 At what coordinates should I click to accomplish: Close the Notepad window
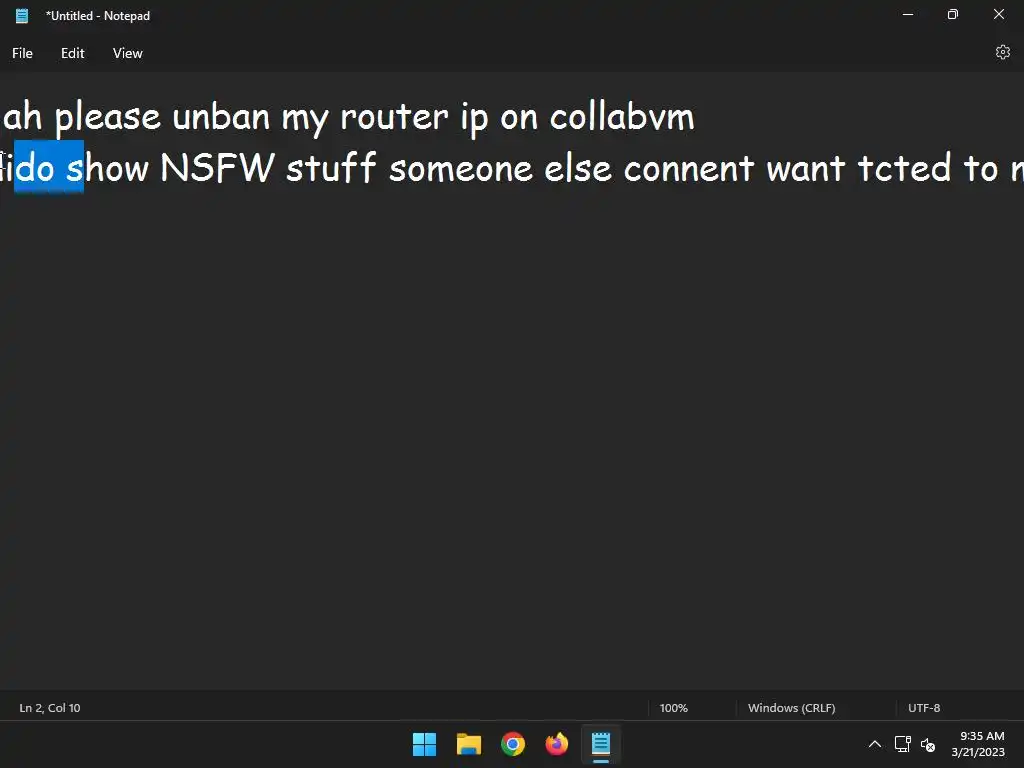(999, 14)
